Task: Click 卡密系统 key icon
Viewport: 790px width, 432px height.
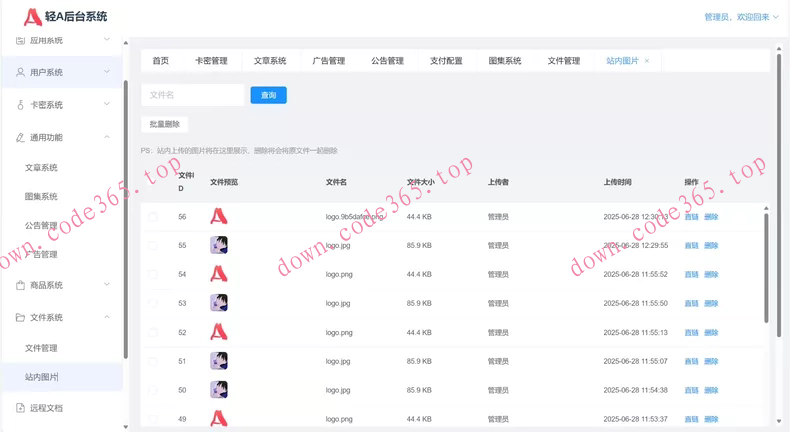Action: click(20, 105)
